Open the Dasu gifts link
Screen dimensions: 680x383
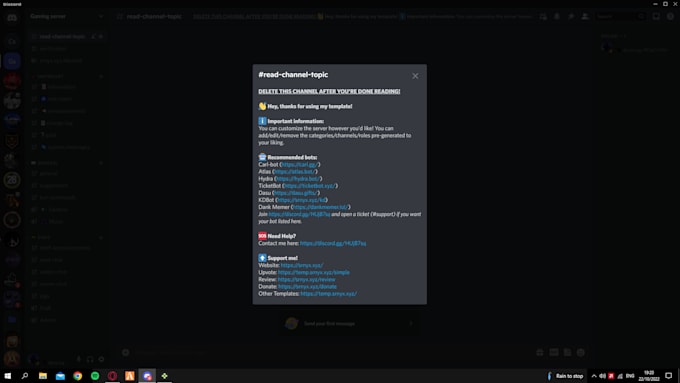[x=296, y=193]
